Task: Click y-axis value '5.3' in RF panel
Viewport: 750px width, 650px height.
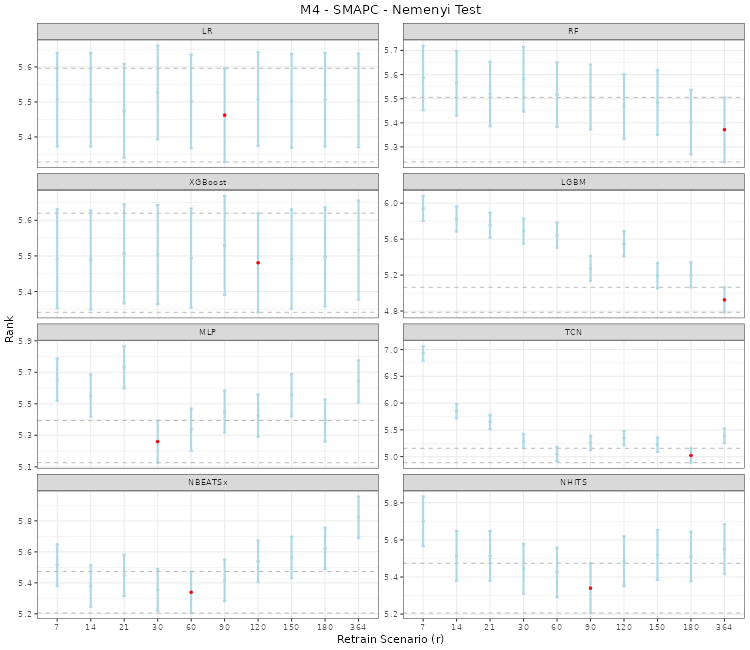Action: pos(391,147)
